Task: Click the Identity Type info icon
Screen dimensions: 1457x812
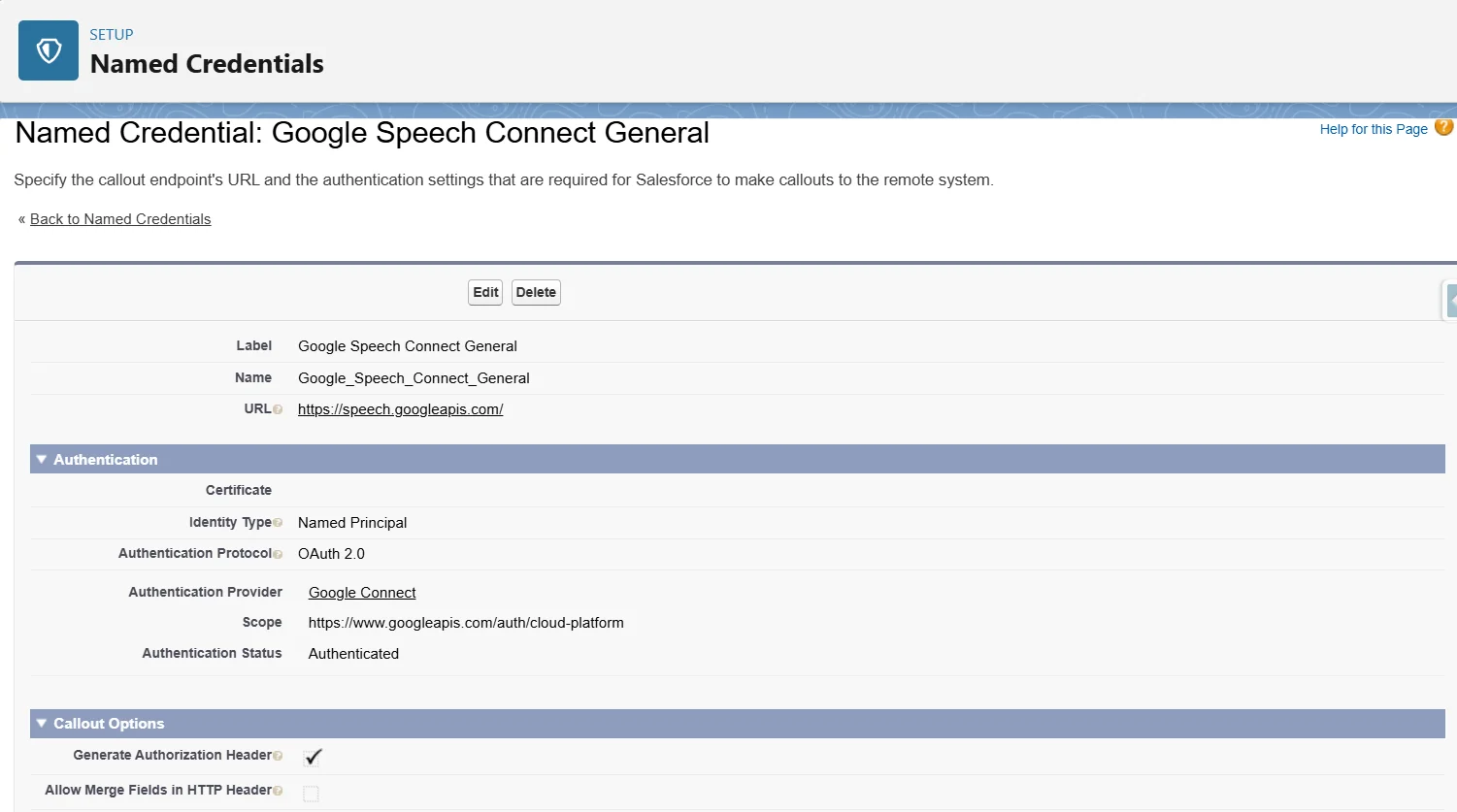Action: point(278,523)
